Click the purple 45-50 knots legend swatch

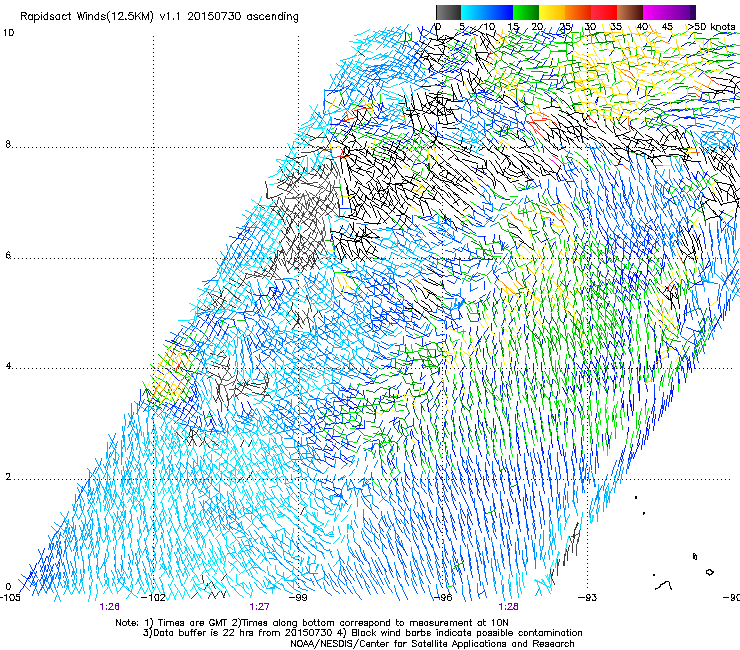click(x=682, y=12)
